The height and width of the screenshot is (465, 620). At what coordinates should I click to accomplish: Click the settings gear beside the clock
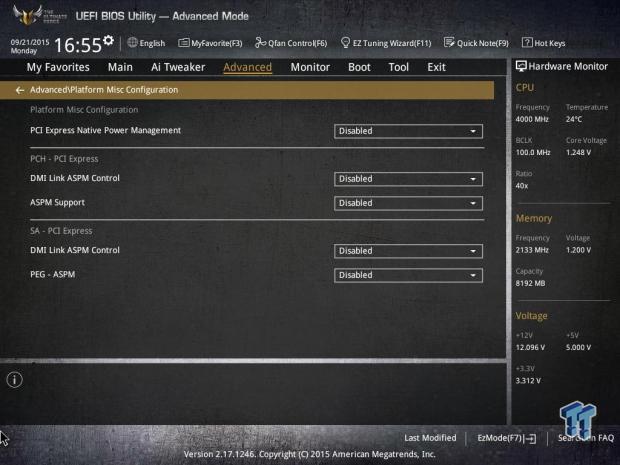pyautogui.click(x=109, y=42)
